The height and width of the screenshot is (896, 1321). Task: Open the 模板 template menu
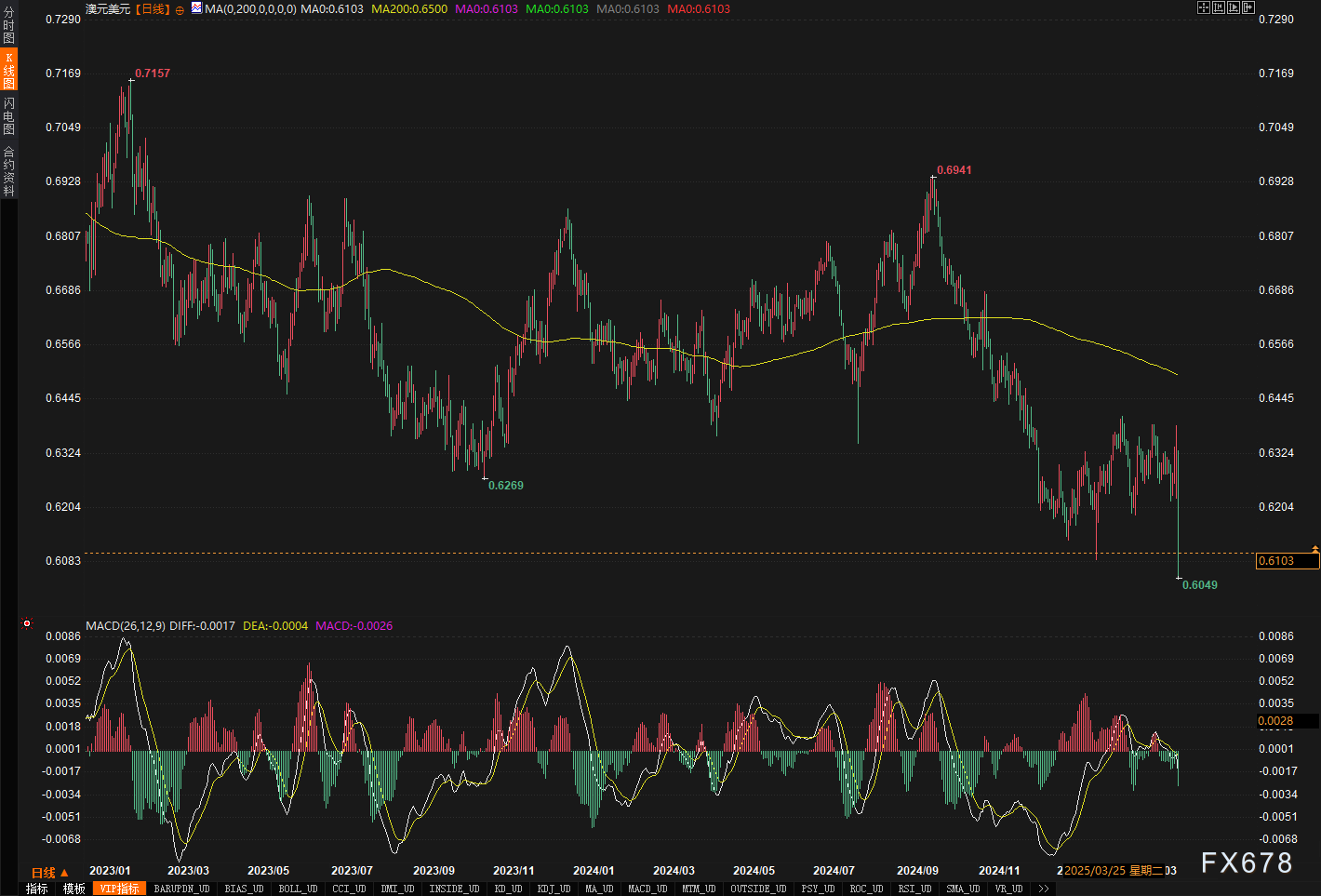click(x=74, y=889)
